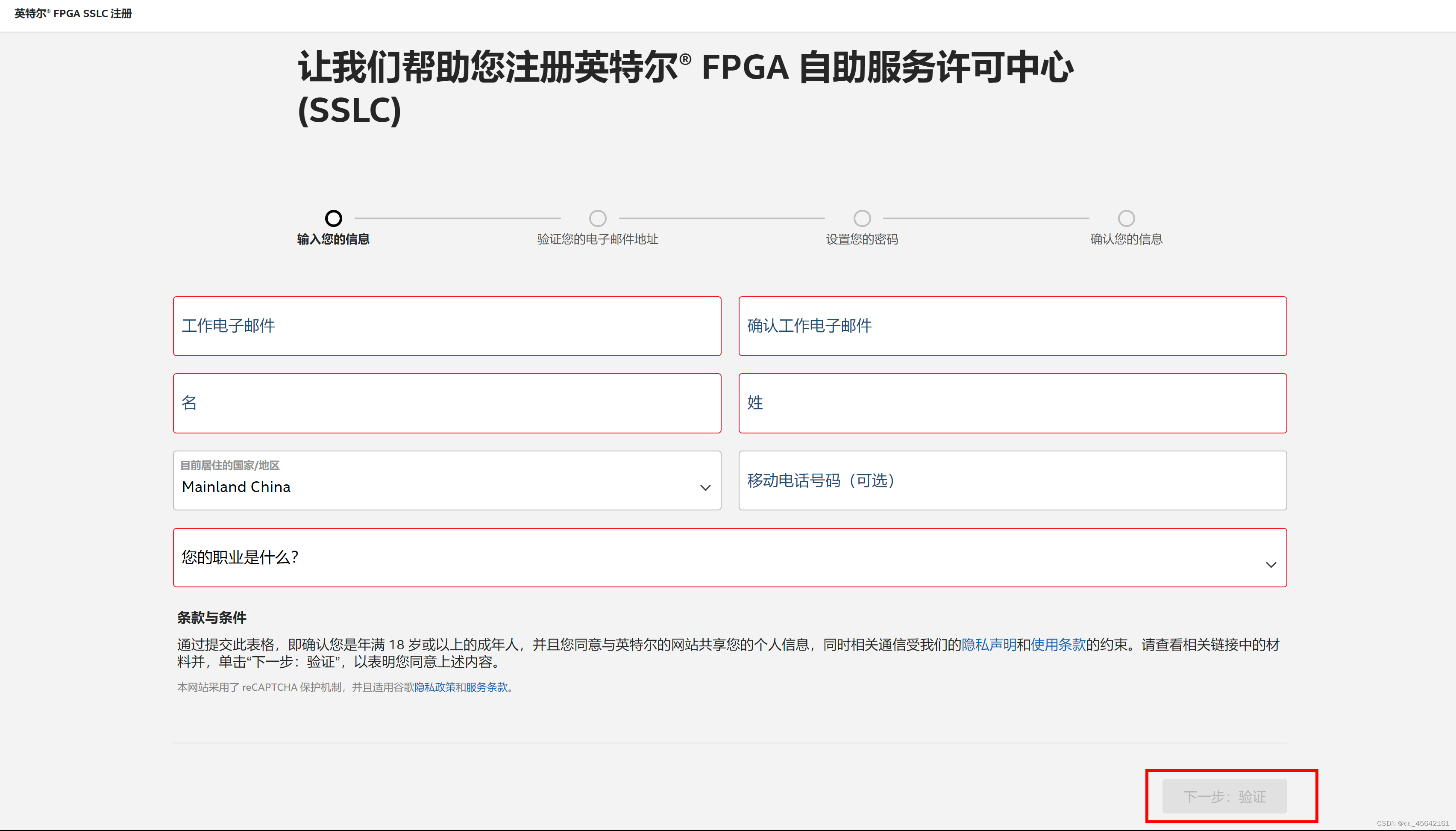The height and width of the screenshot is (831, 1456).
Task: Click the 移动电话号码 optional phone field
Action: pyautogui.click(x=1012, y=480)
